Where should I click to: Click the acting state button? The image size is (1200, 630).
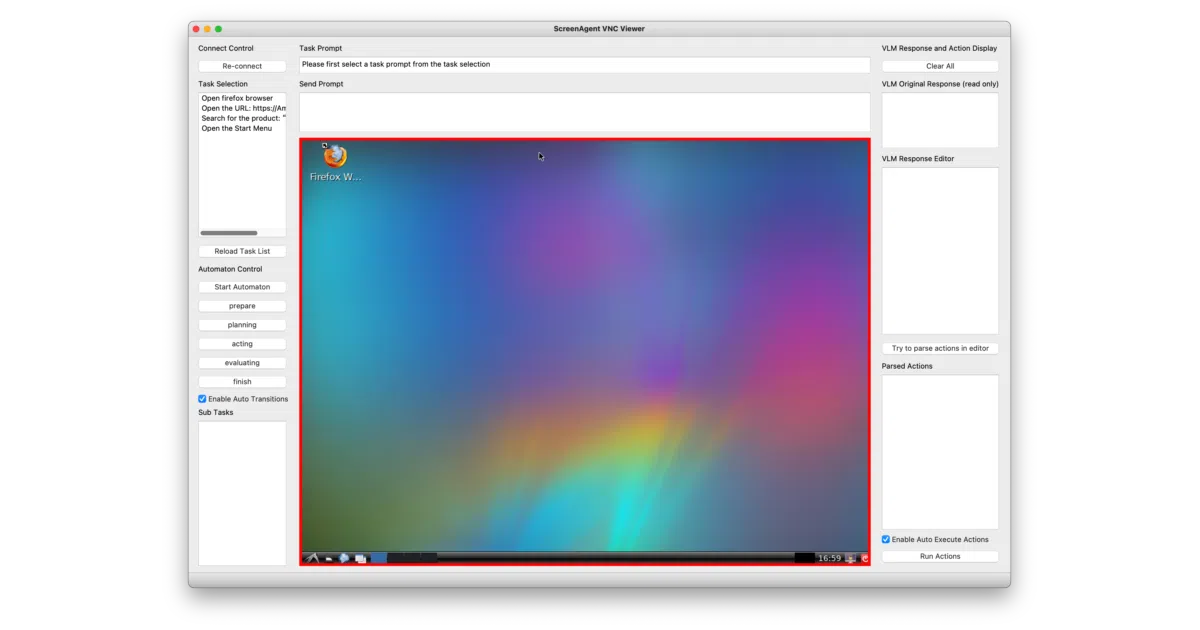(x=242, y=344)
